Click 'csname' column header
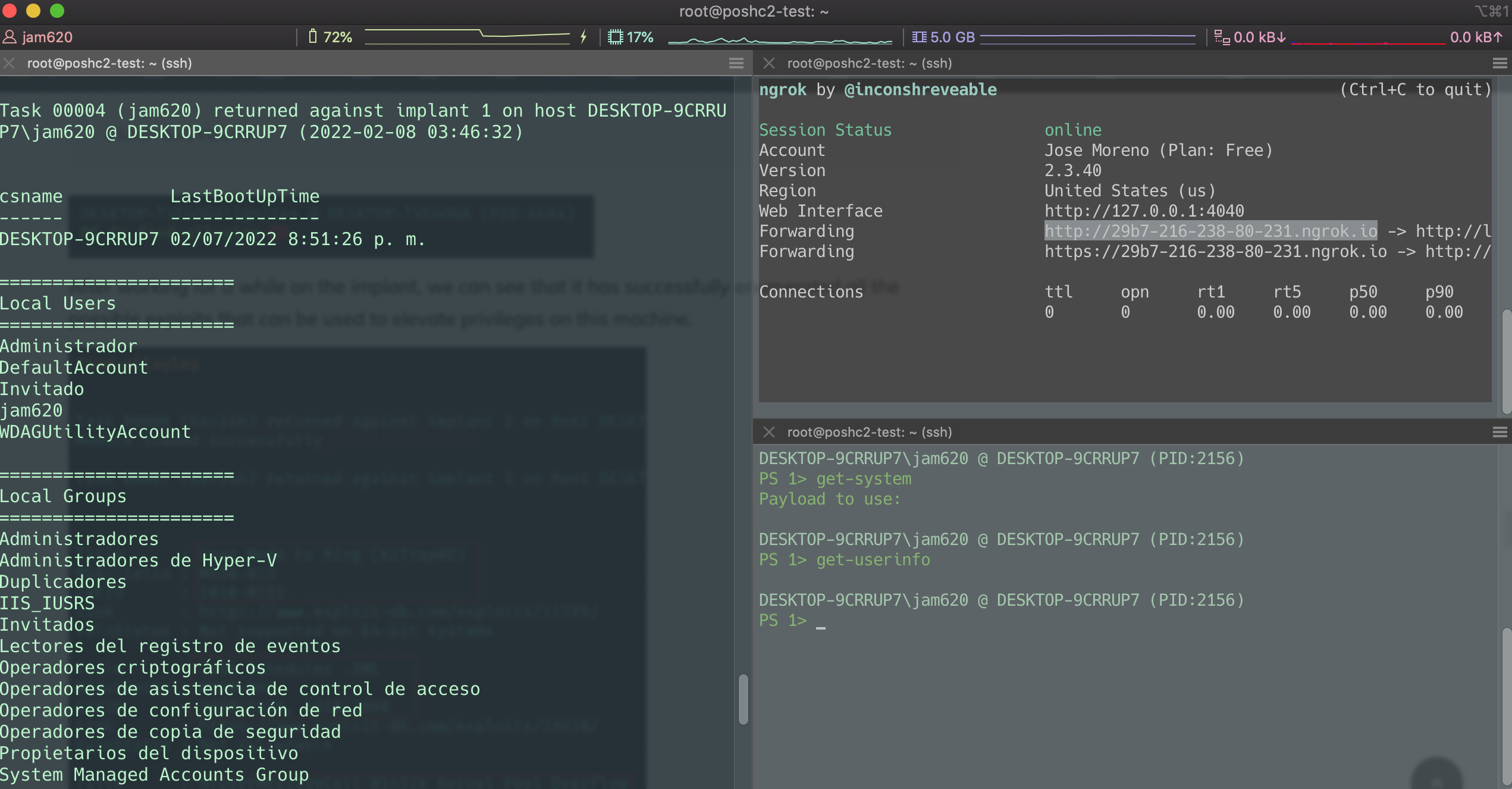1512x789 pixels. (x=32, y=196)
